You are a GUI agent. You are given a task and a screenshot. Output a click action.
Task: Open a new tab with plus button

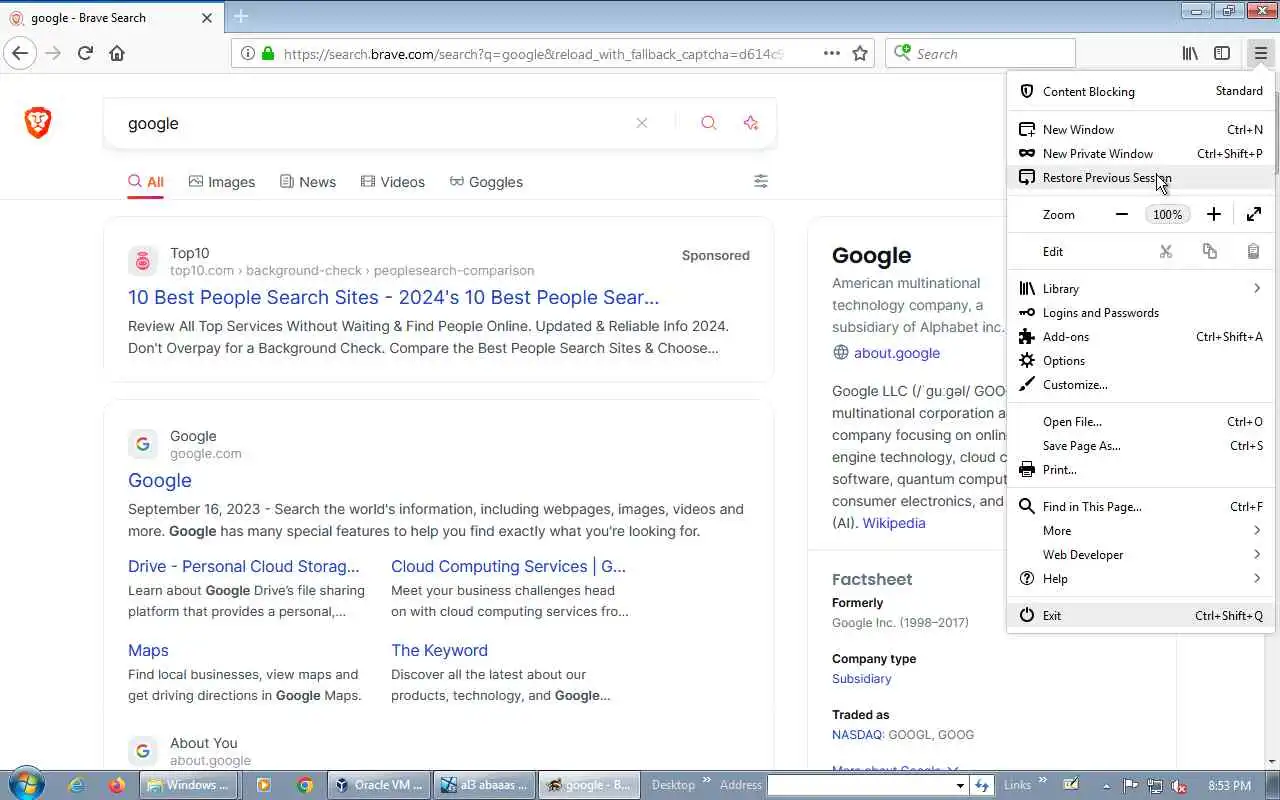241,17
